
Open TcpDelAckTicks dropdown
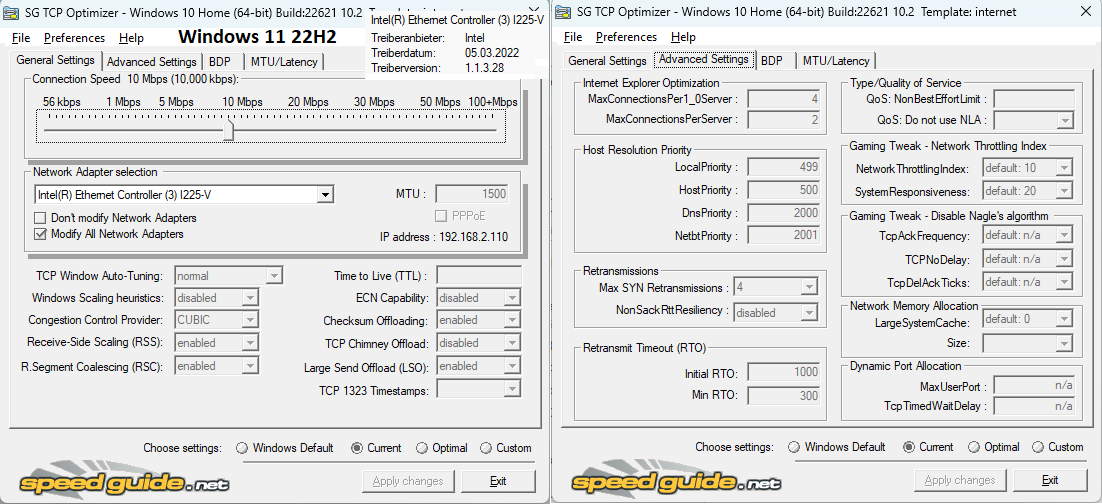pyautogui.click(x=1065, y=282)
